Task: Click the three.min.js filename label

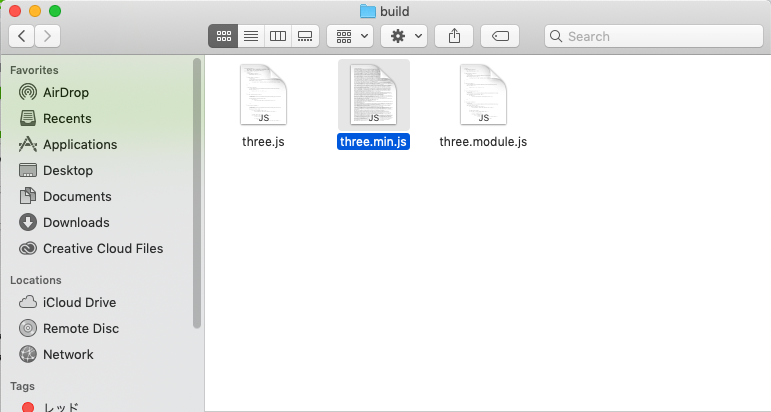Action: [x=373, y=142]
